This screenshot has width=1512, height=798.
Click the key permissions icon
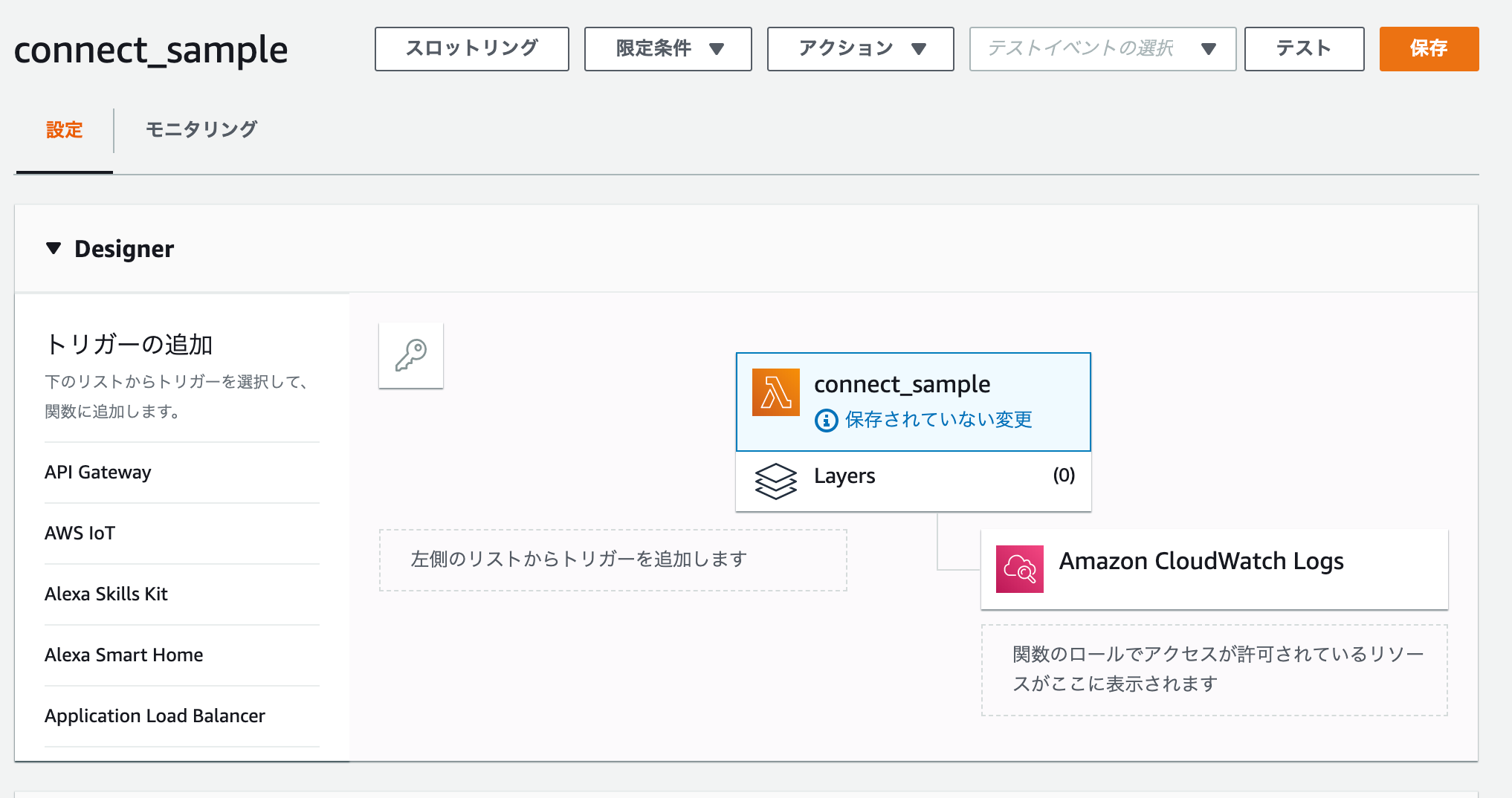(411, 355)
